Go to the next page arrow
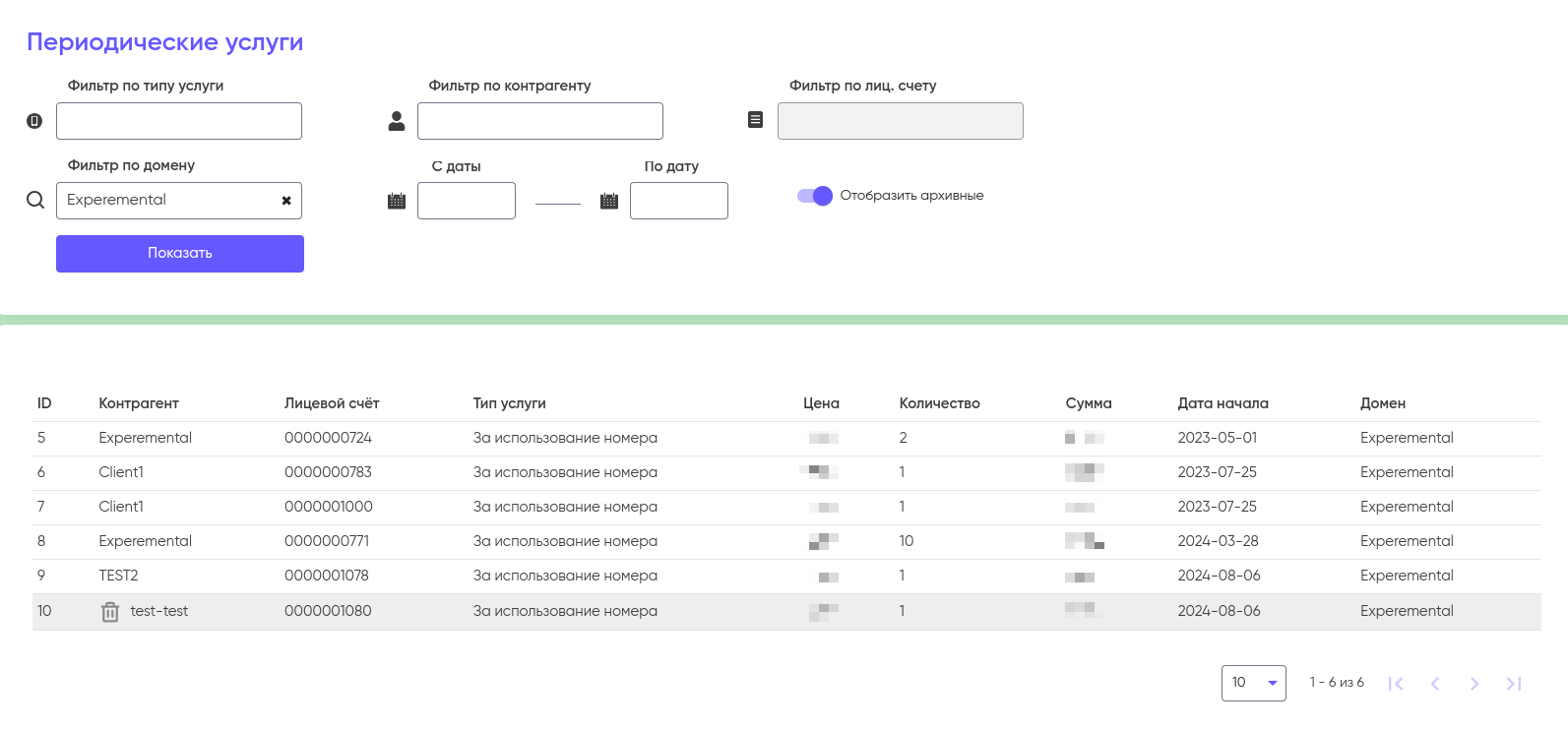Image resolution: width=1568 pixels, height=730 pixels. 1474,684
